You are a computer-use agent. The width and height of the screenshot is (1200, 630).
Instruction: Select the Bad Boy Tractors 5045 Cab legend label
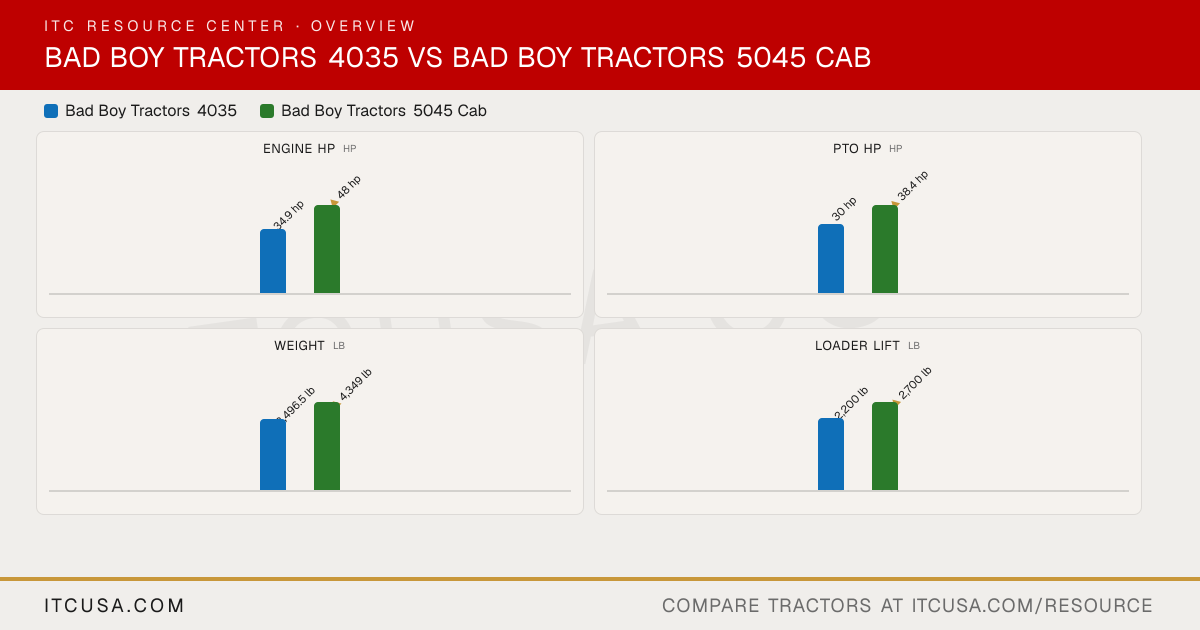[x=384, y=111]
